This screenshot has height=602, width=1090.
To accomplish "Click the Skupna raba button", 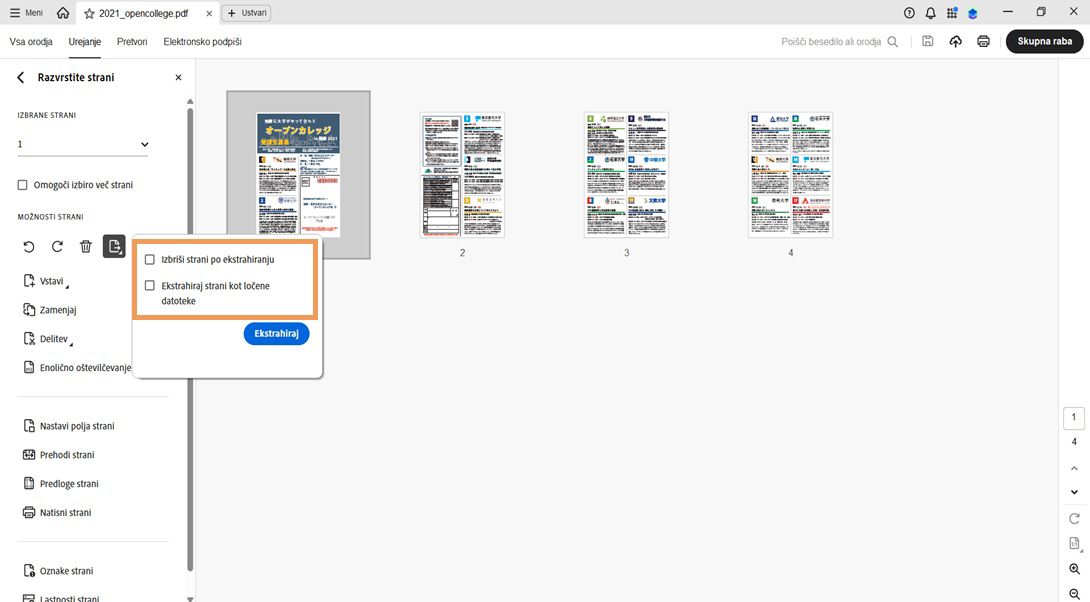I will 1044,41.
